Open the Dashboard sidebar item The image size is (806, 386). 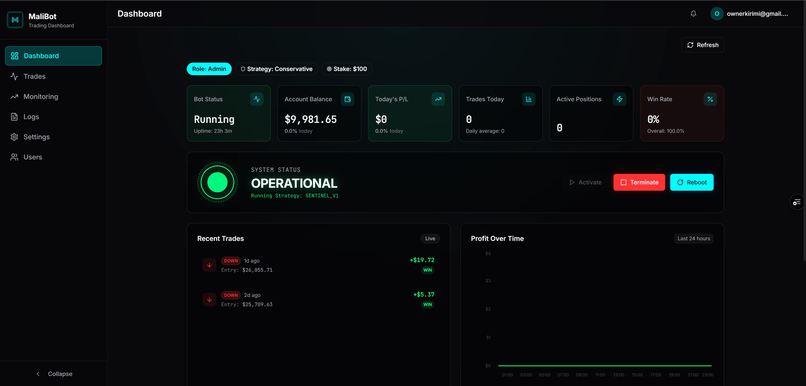[x=53, y=56]
